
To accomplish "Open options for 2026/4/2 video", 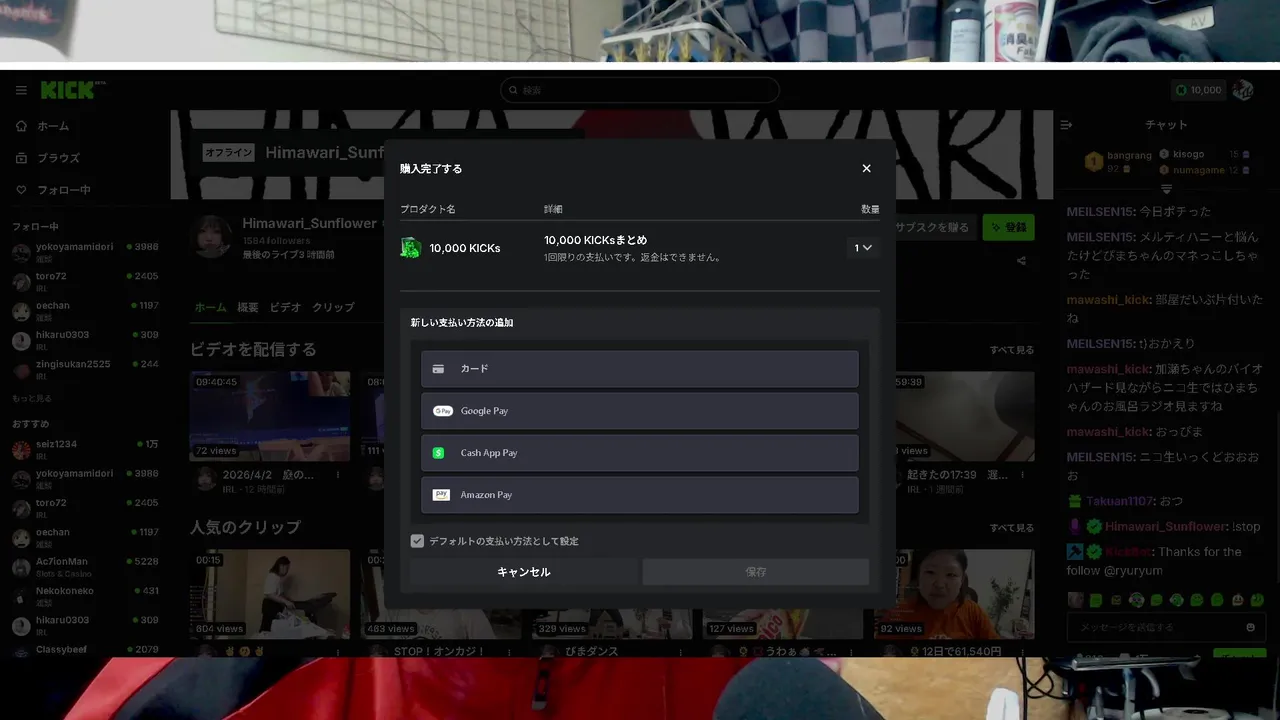I will [x=338, y=475].
